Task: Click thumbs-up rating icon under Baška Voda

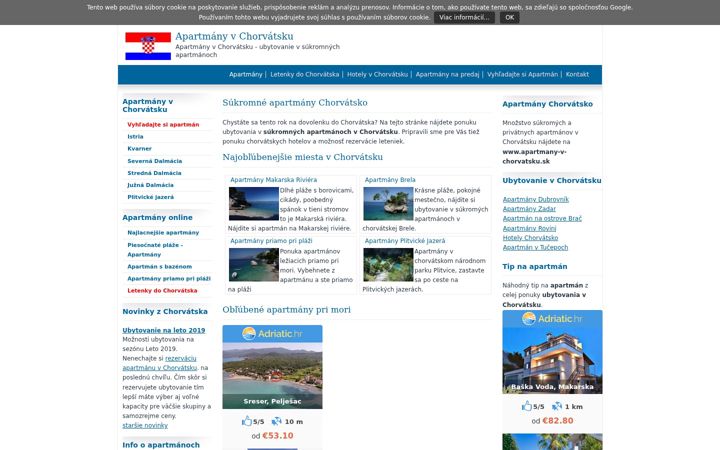Action: coord(527,406)
